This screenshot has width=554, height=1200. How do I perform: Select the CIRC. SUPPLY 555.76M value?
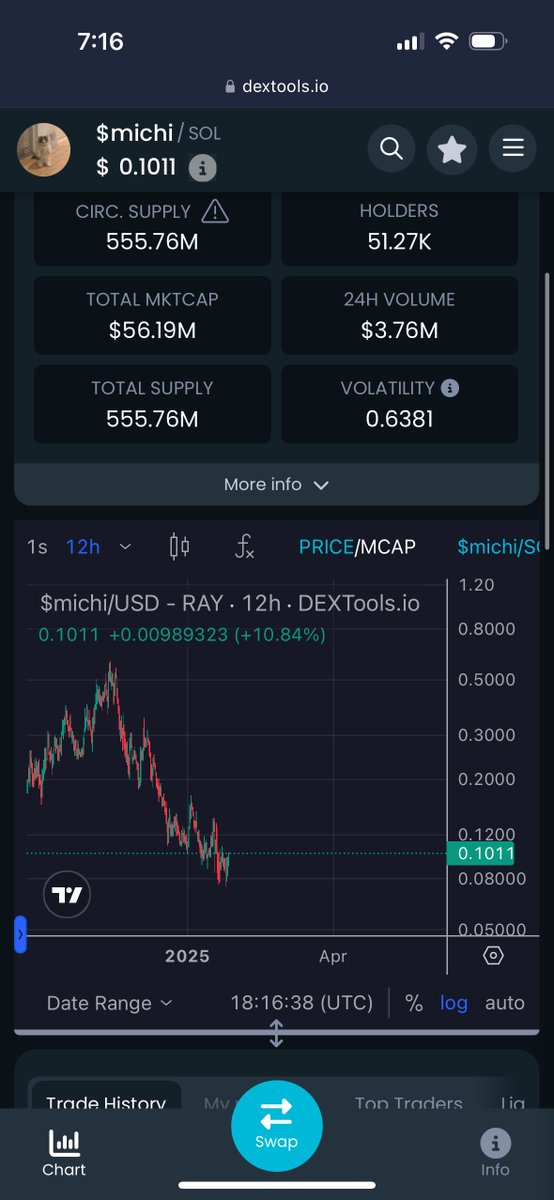coord(152,241)
